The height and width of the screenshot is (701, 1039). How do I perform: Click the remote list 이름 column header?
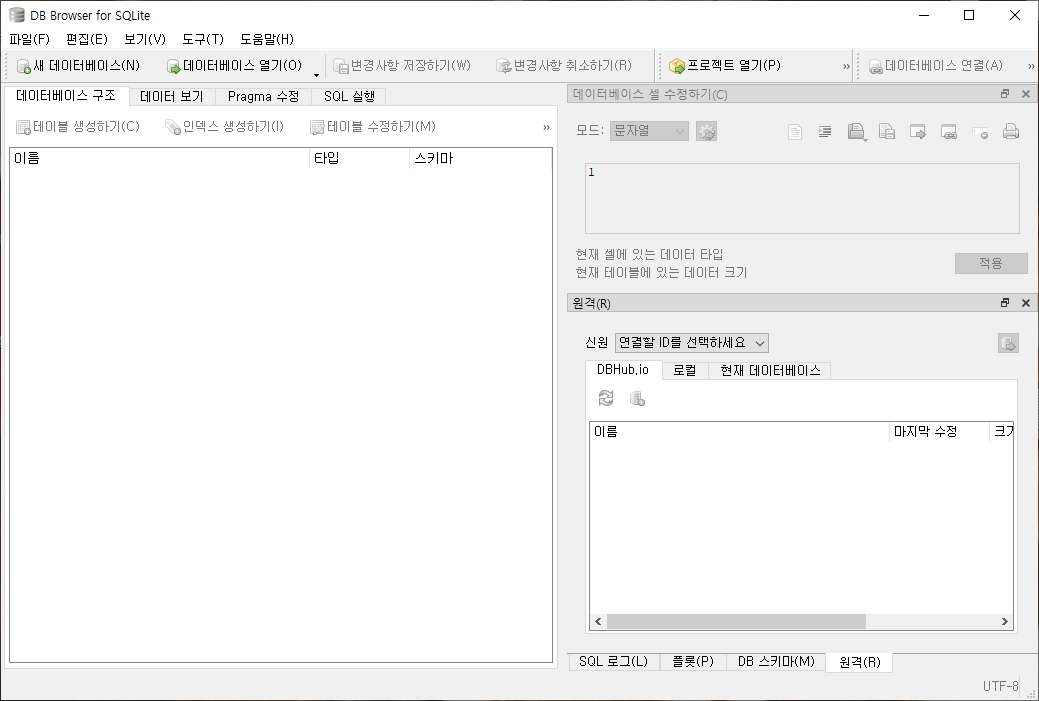(x=739, y=431)
